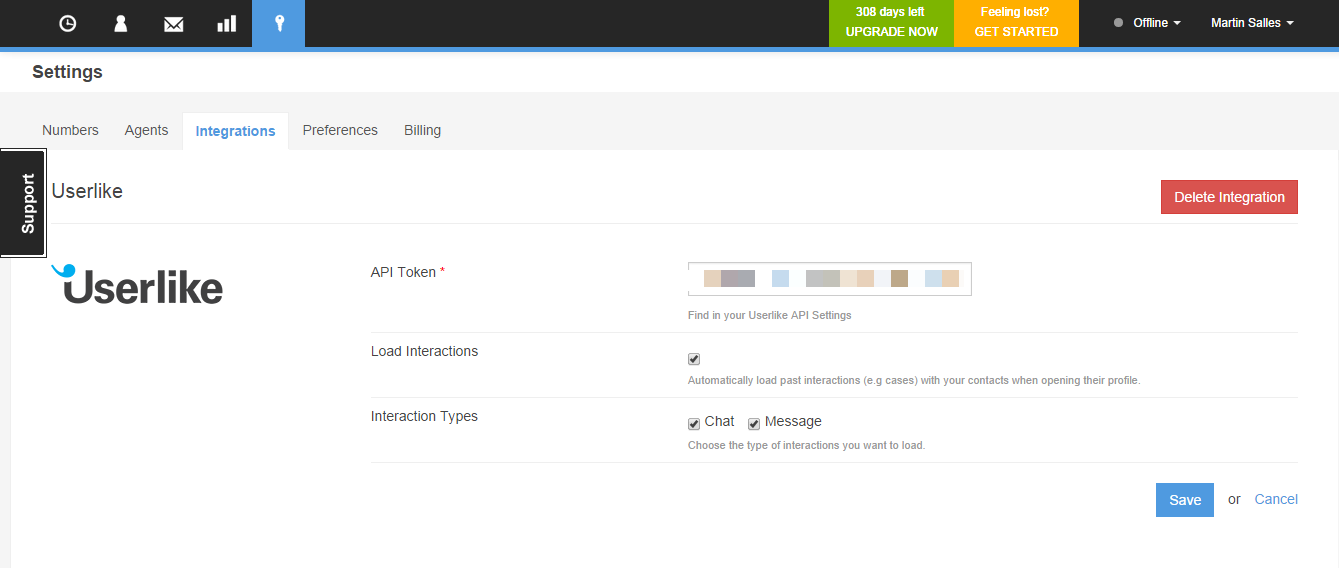Switch to the Numbers tab
This screenshot has height=568, width=1339.
point(70,130)
